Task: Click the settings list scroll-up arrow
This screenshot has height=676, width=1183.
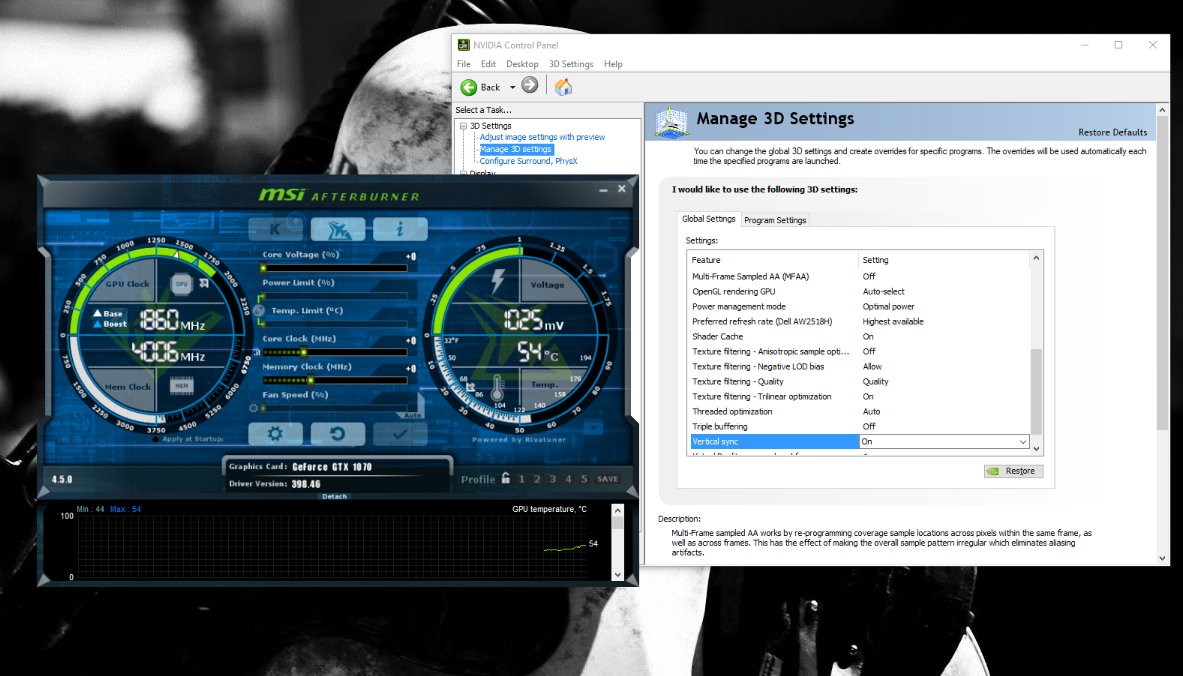Action: pos(1036,258)
